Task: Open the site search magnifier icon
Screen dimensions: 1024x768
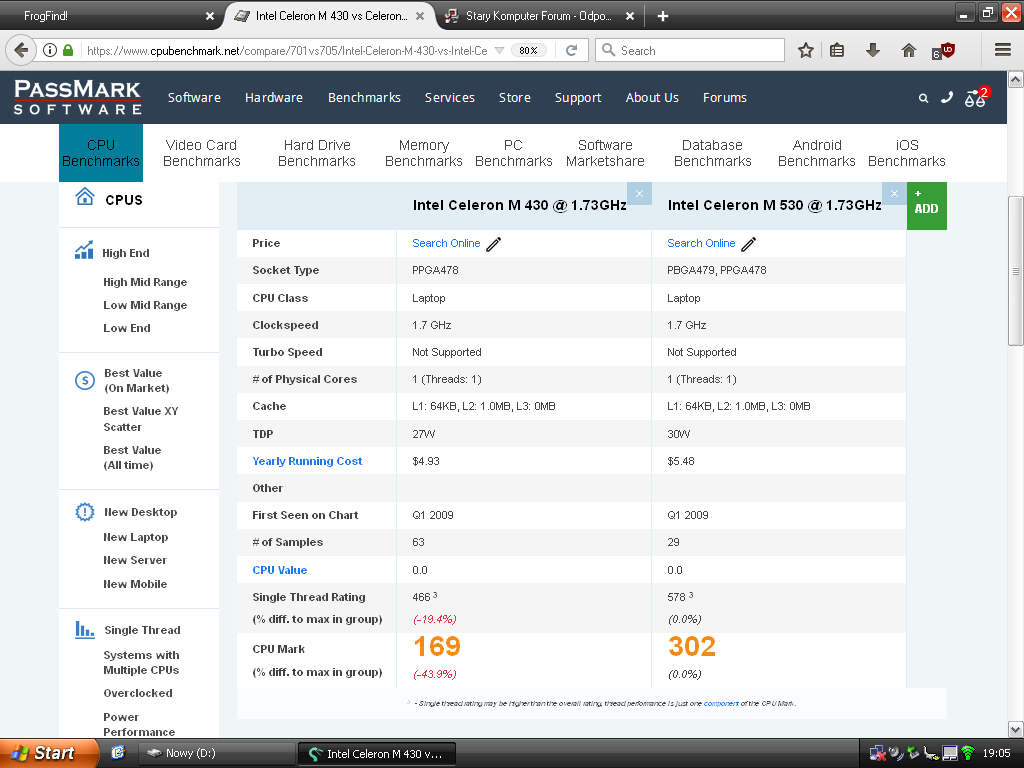Action: click(x=923, y=98)
